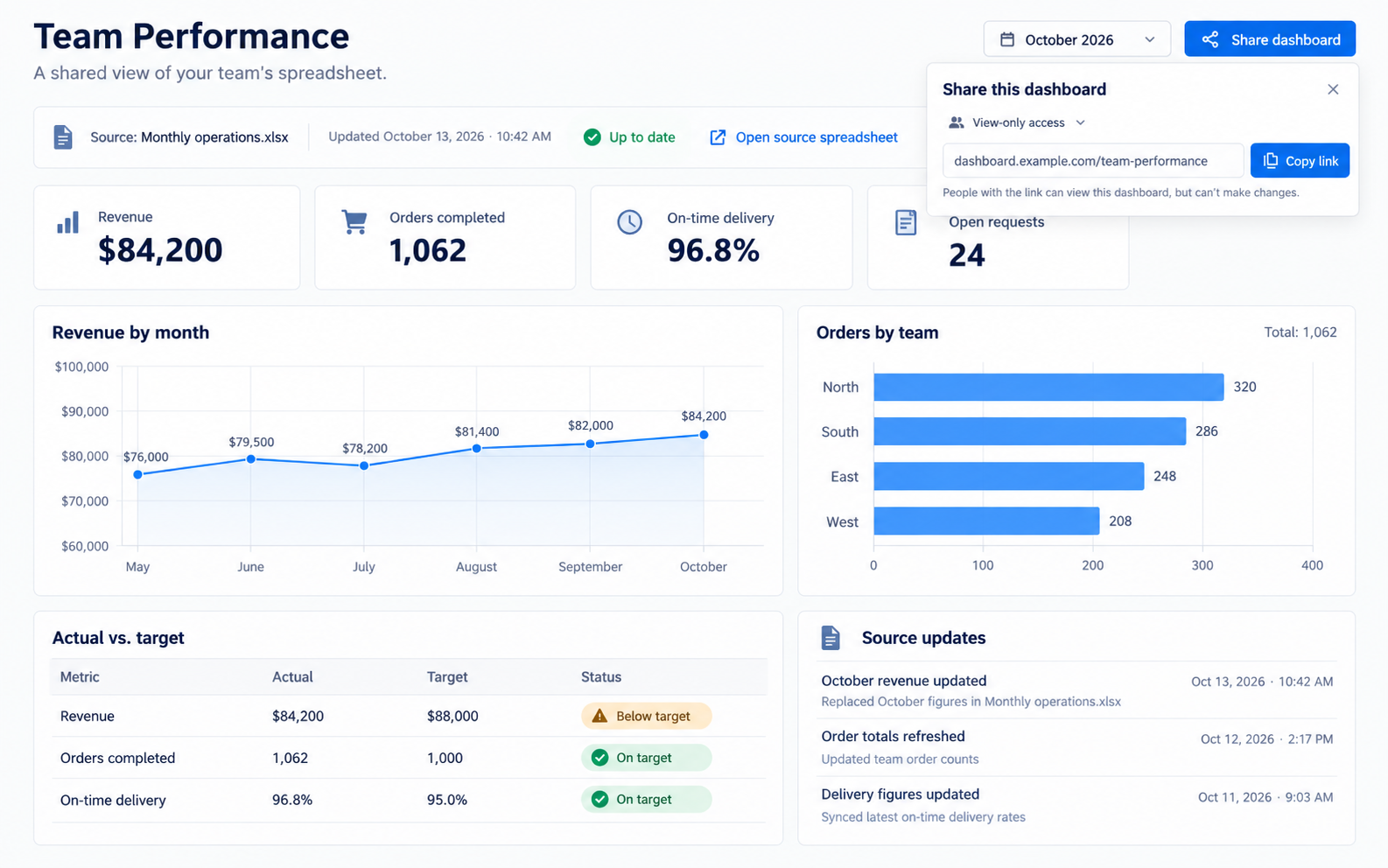Open the October revenue updated entry
Image resolution: width=1388 pixels, height=868 pixels.
pyautogui.click(x=1076, y=690)
